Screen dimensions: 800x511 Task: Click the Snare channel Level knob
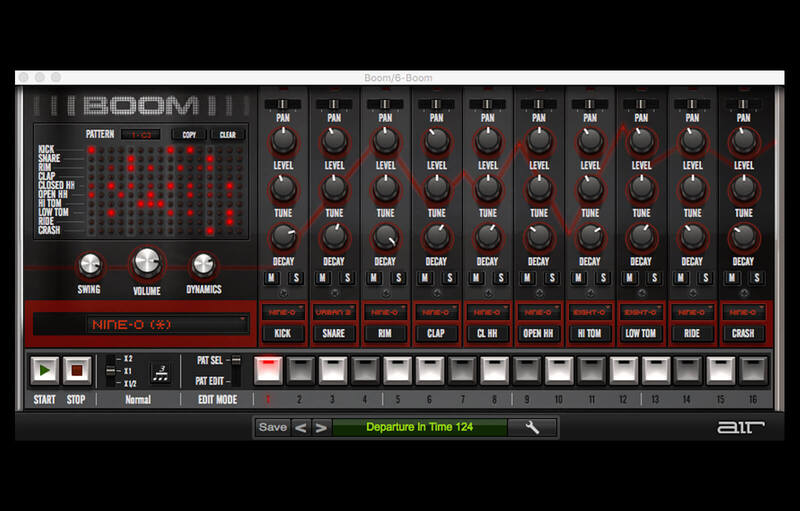tap(334, 141)
